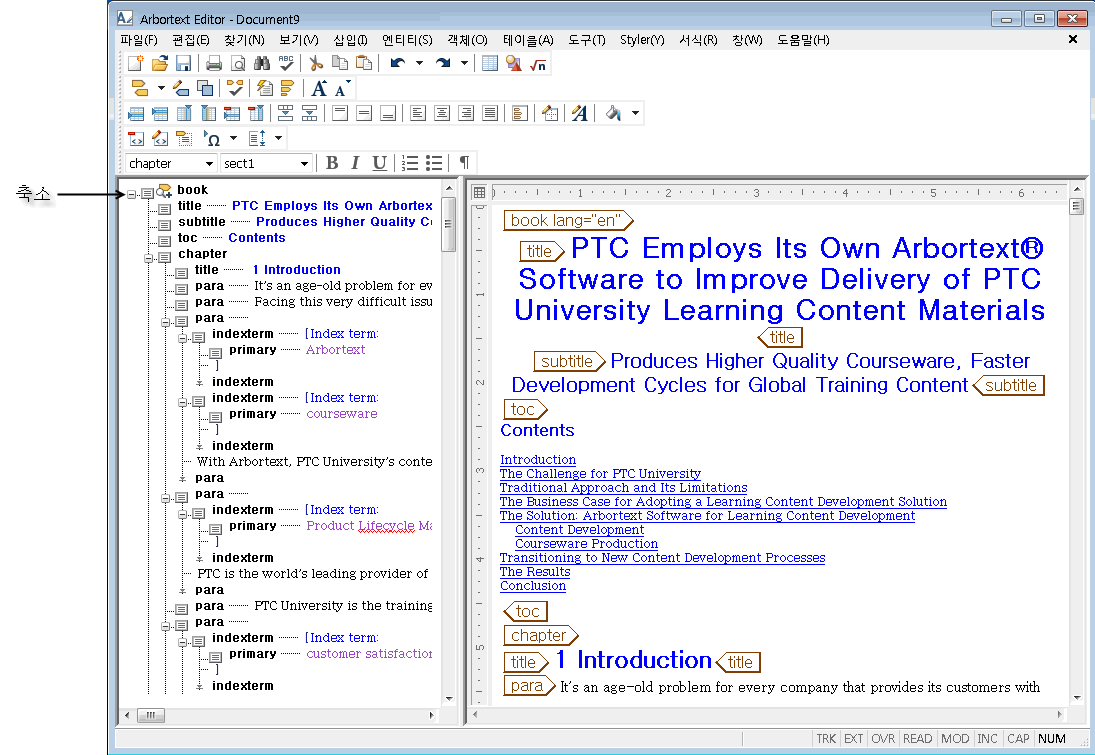Run the ABC spell check
The height and width of the screenshot is (755, 1095).
(286, 64)
